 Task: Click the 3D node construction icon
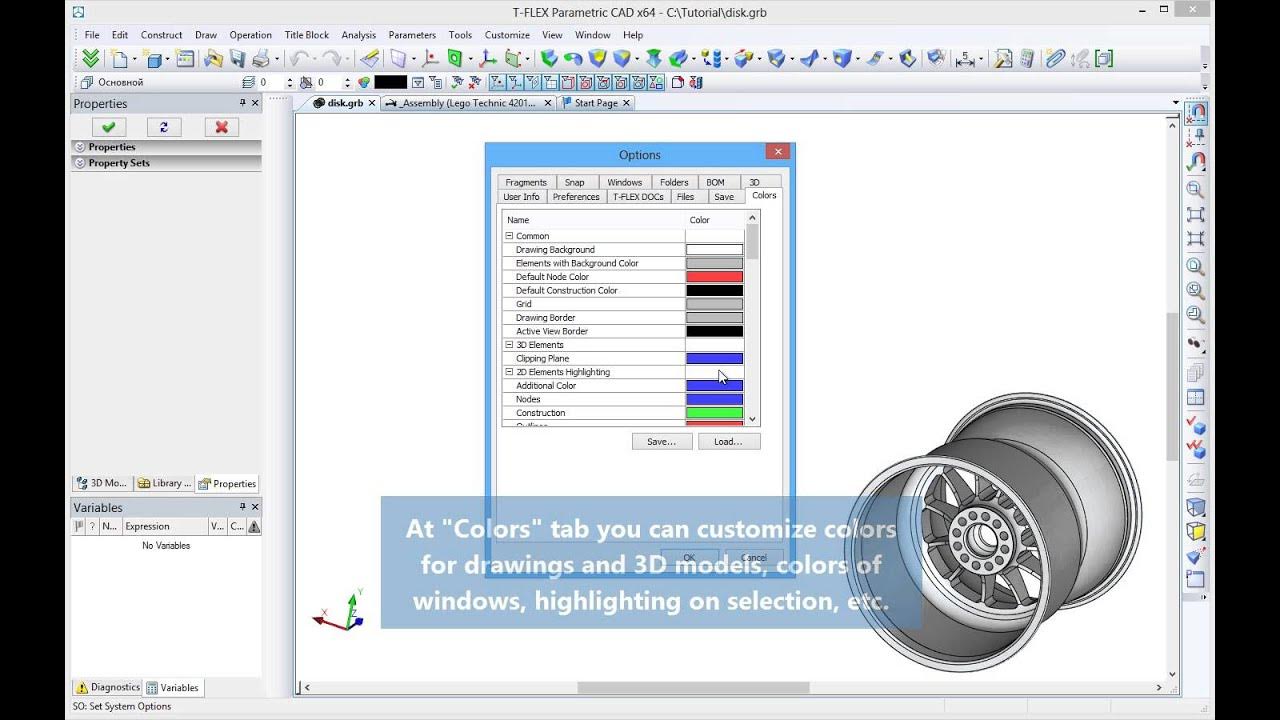click(x=431, y=59)
